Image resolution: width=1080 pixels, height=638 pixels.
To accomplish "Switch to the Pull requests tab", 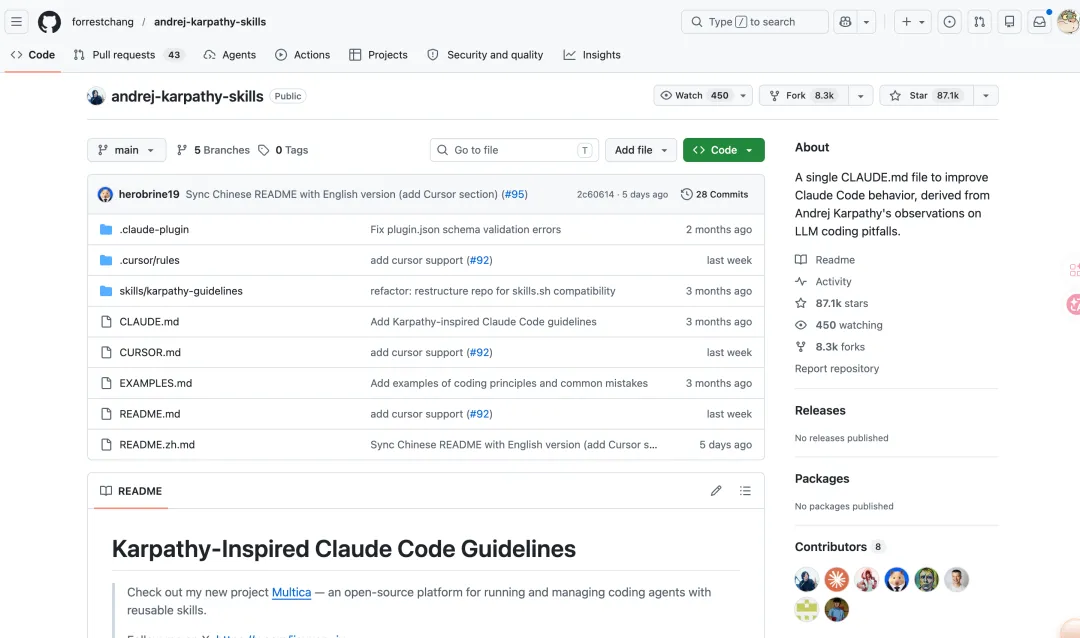I will pyautogui.click(x=123, y=55).
